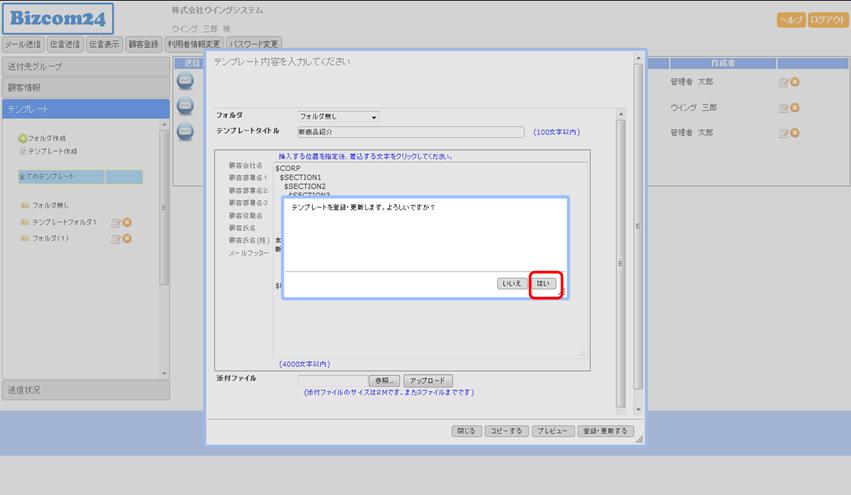Click the ログアウト button
The width and height of the screenshot is (851, 495).
(828, 20)
